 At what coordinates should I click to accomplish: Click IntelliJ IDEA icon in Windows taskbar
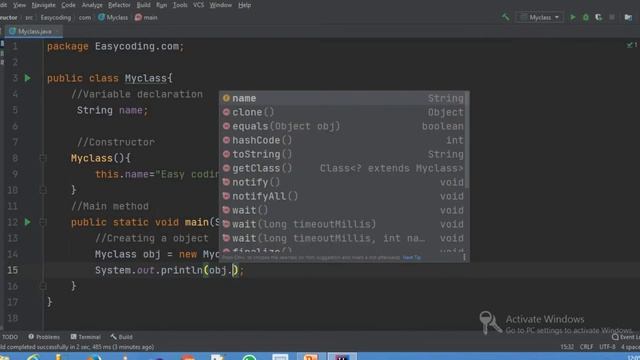coord(342,357)
